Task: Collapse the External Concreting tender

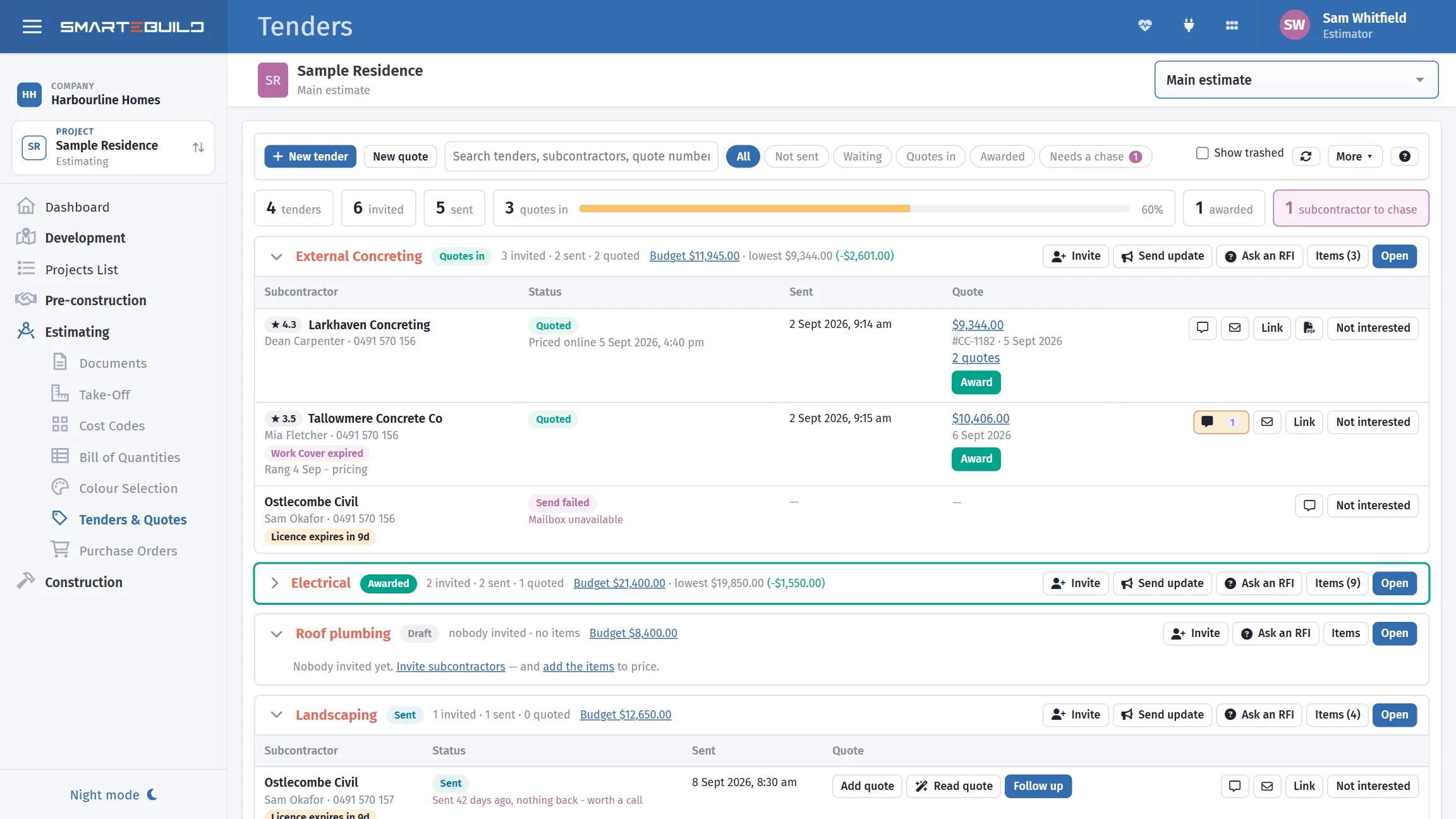Action: point(276,257)
